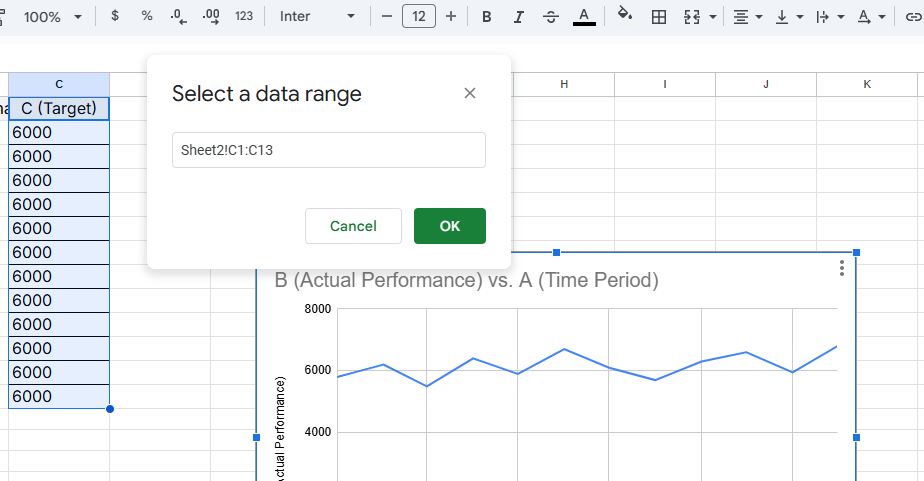This screenshot has width=924, height=481.
Task: Open the 123 number format menu
Action: click(244, 17)
